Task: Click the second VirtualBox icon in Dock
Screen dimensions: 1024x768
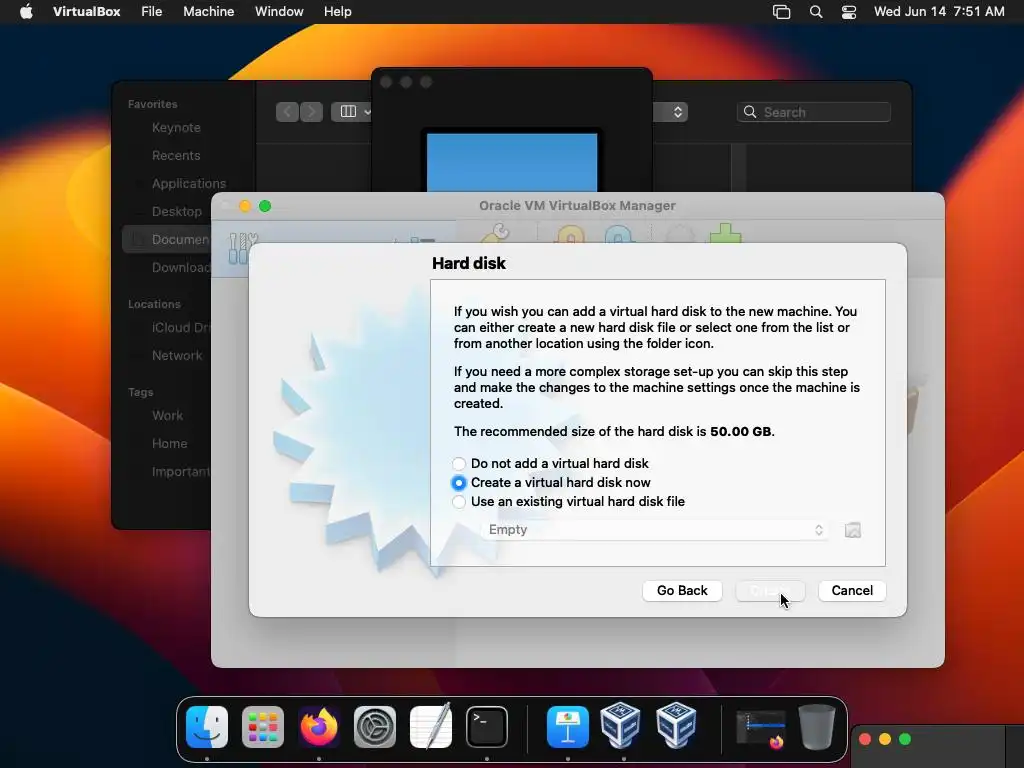Action: coord(676,725)
